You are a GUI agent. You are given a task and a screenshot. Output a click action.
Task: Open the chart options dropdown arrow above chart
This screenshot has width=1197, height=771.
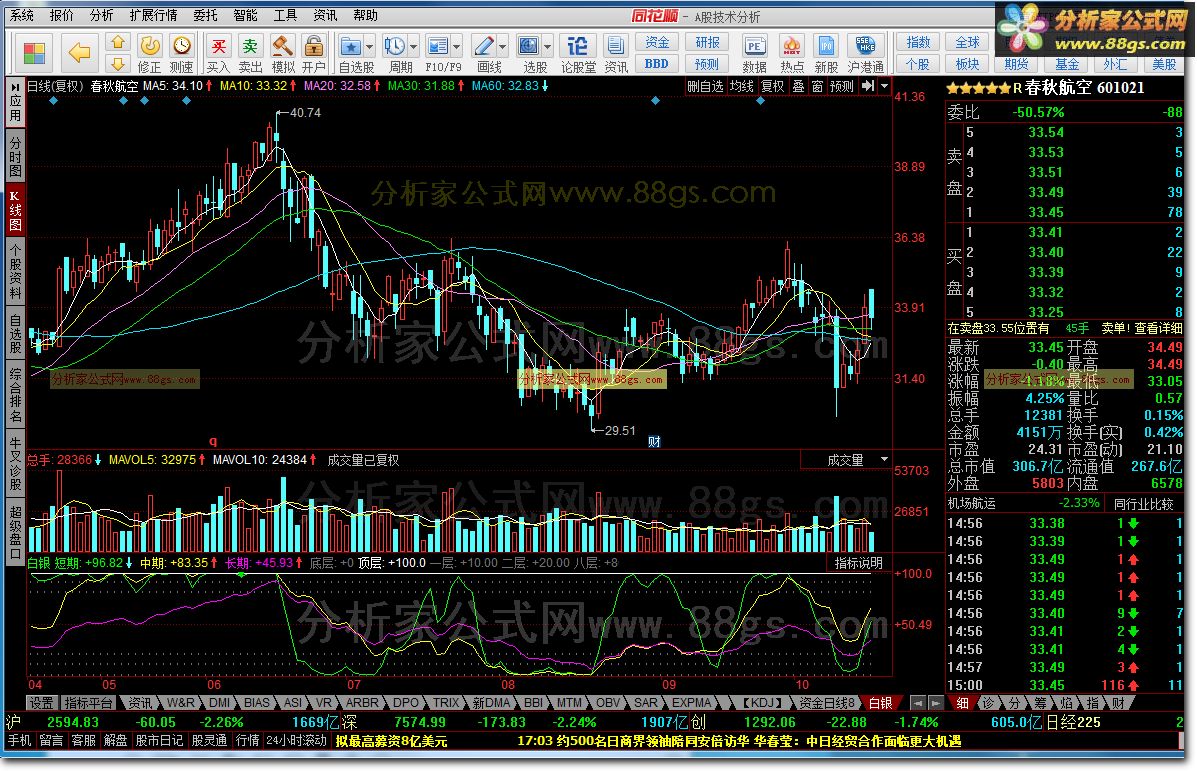[x=884, y=86]
